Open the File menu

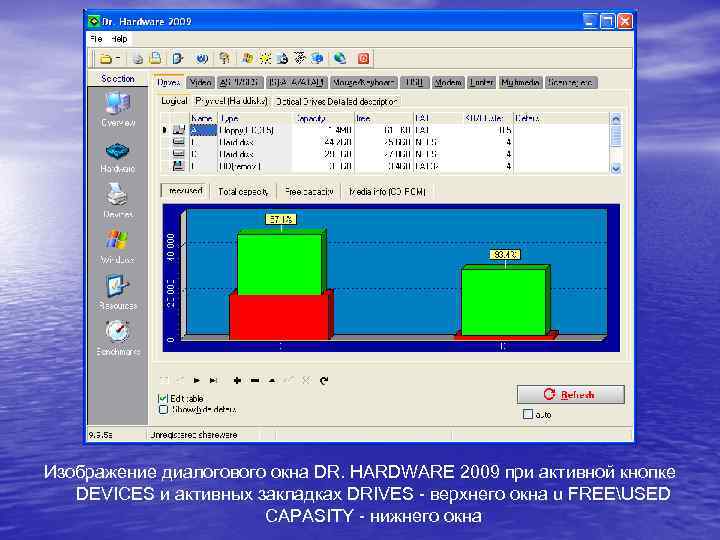tap(96, 39)
